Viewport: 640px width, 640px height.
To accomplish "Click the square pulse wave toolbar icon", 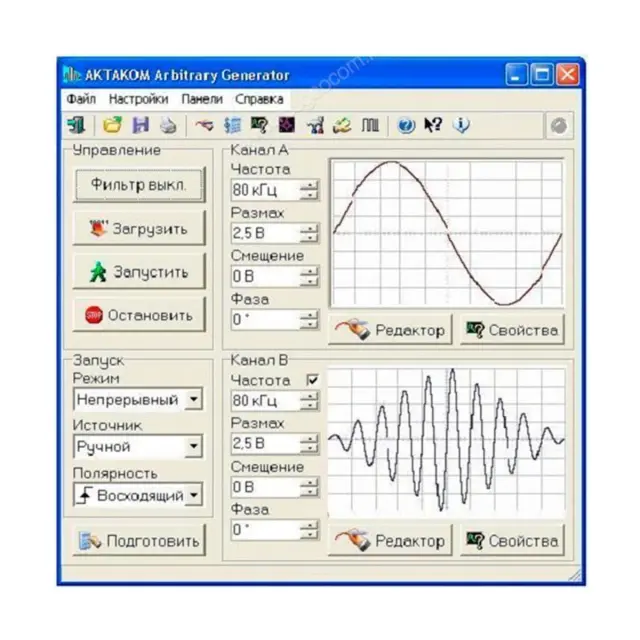I will click(x=370, y=125).
